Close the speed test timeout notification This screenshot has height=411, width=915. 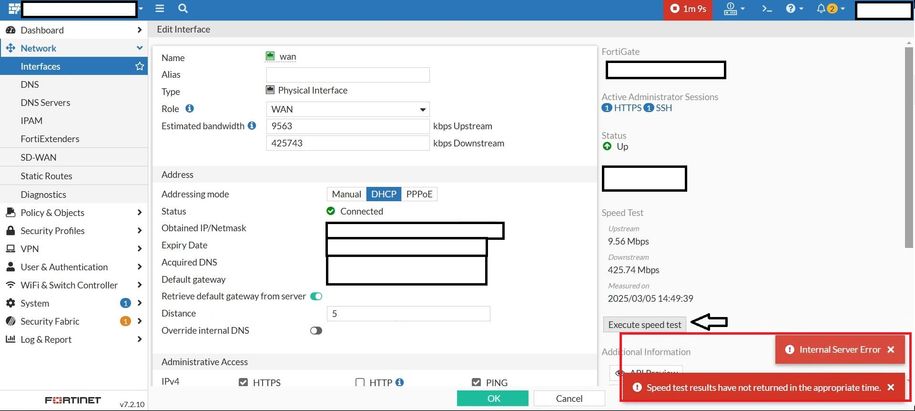pyautogui.click(x=890, y=387)
